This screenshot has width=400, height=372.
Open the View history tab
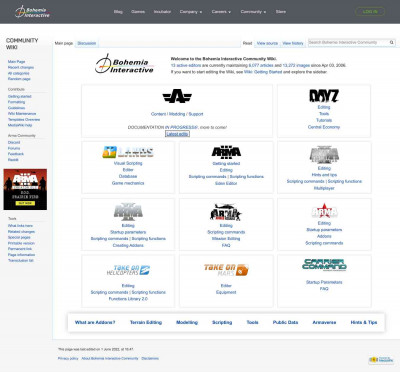(293, 43)
